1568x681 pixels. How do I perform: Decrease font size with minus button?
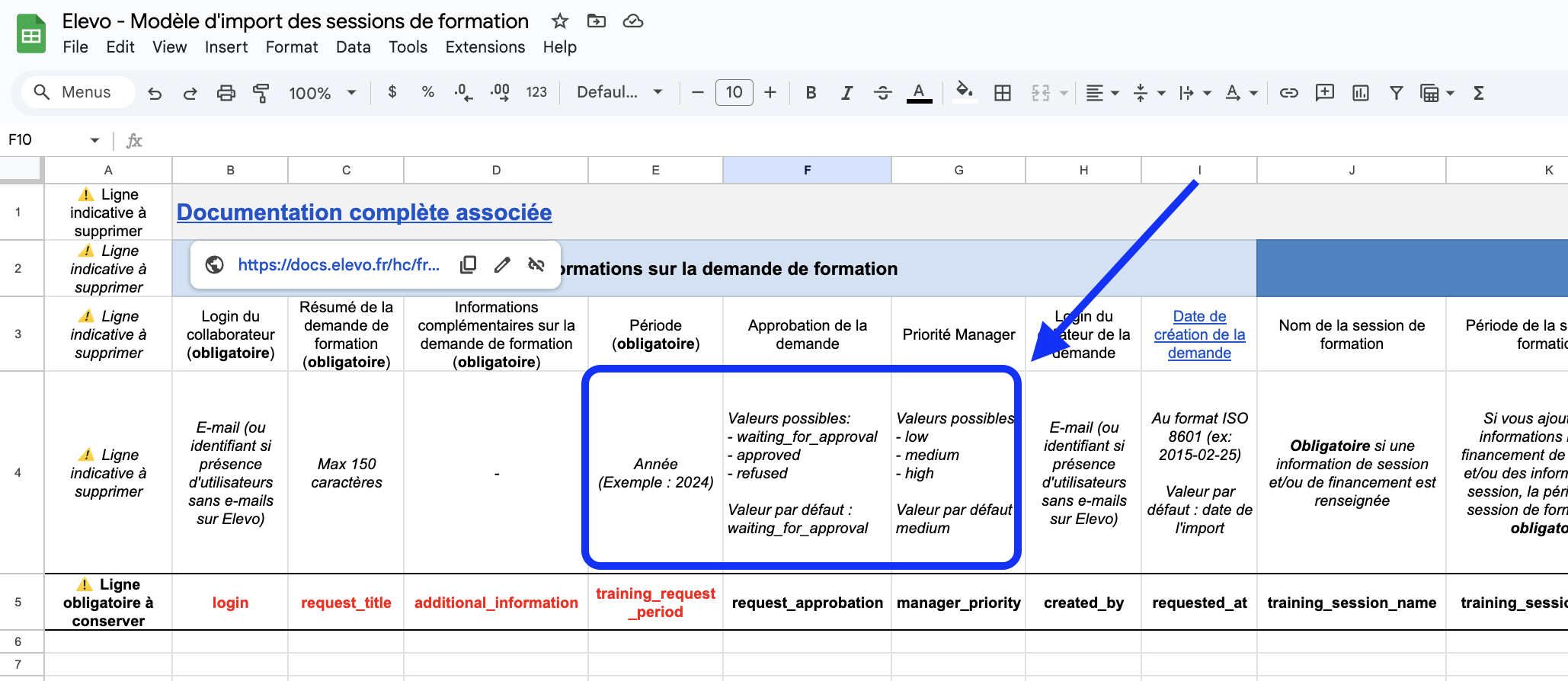tap(697, 92)
